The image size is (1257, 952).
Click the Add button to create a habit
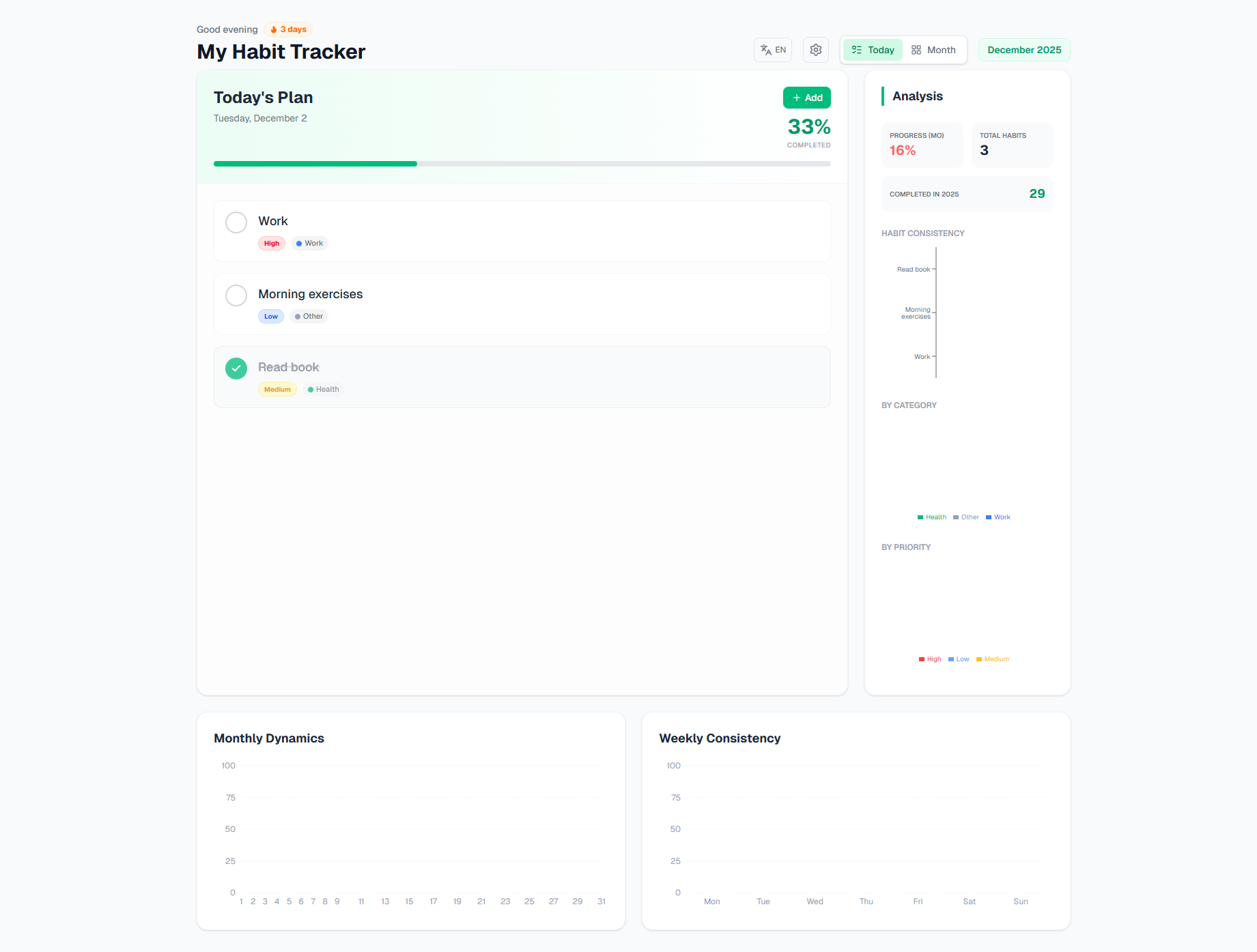tap(806, 98)
